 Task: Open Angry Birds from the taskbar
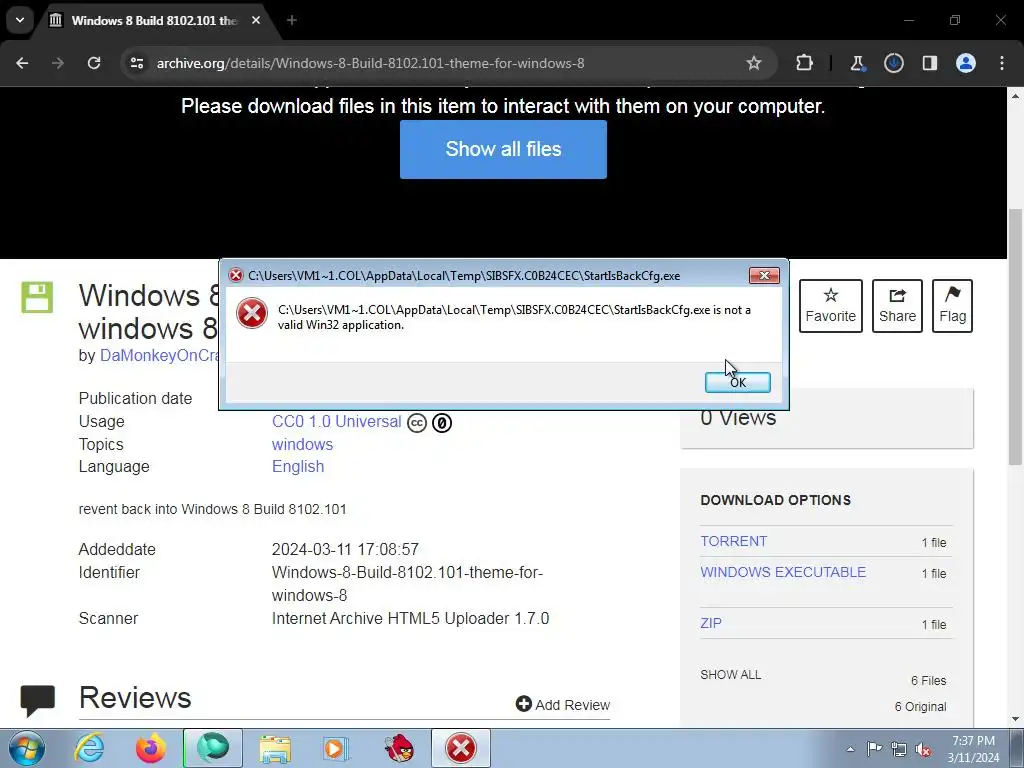pyautogui.click(x=399, y=748)
